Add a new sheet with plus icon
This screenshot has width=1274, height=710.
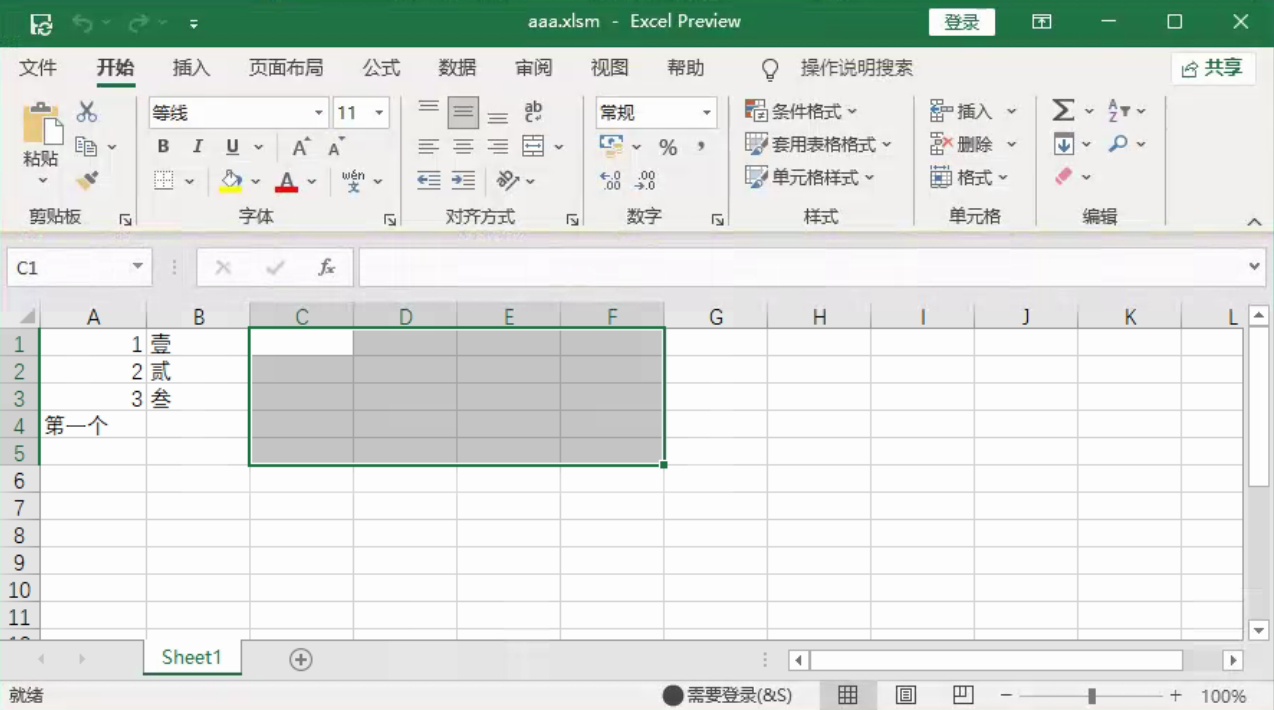301,659
